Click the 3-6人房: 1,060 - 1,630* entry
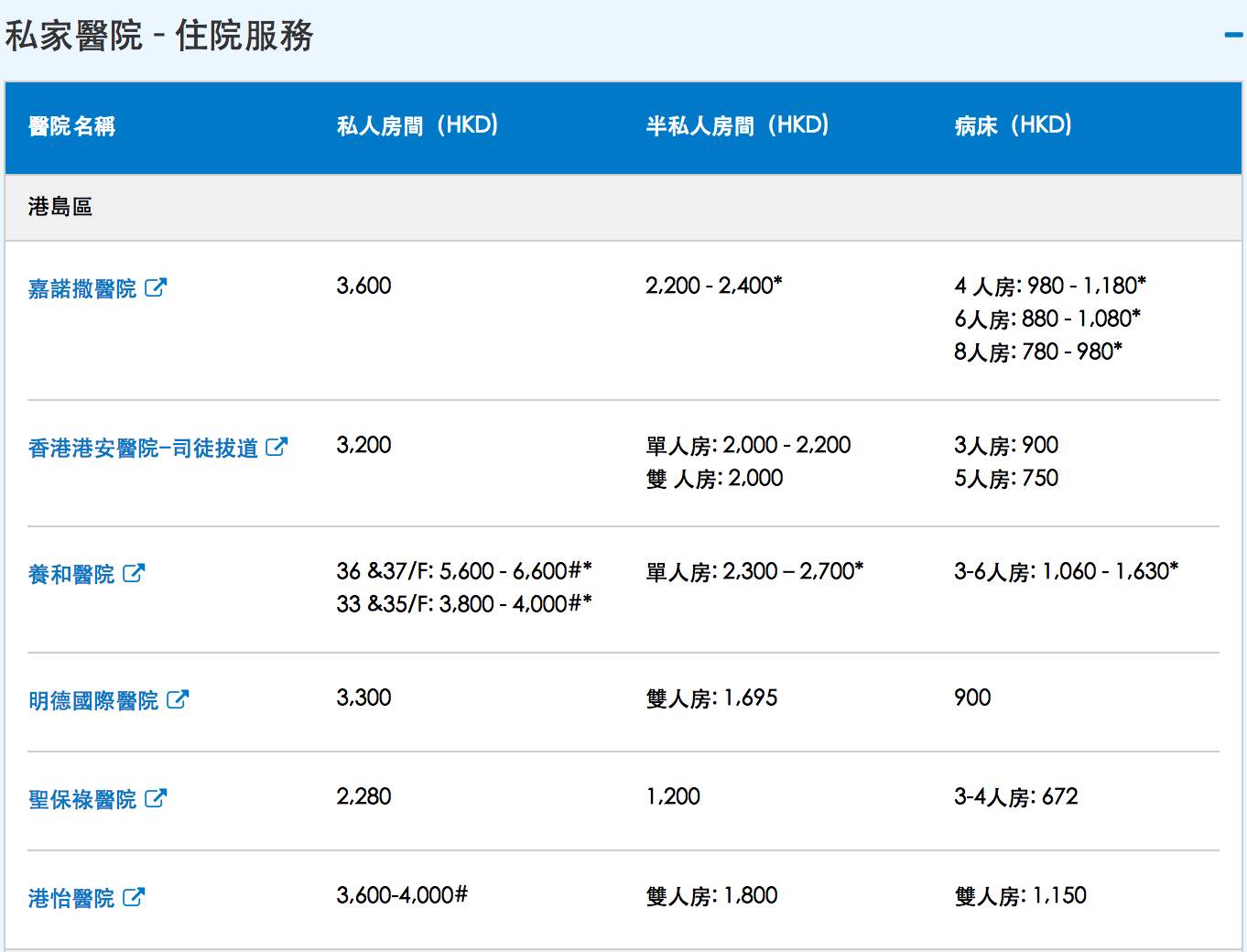1247x952 pixels. click(1067, 572)
